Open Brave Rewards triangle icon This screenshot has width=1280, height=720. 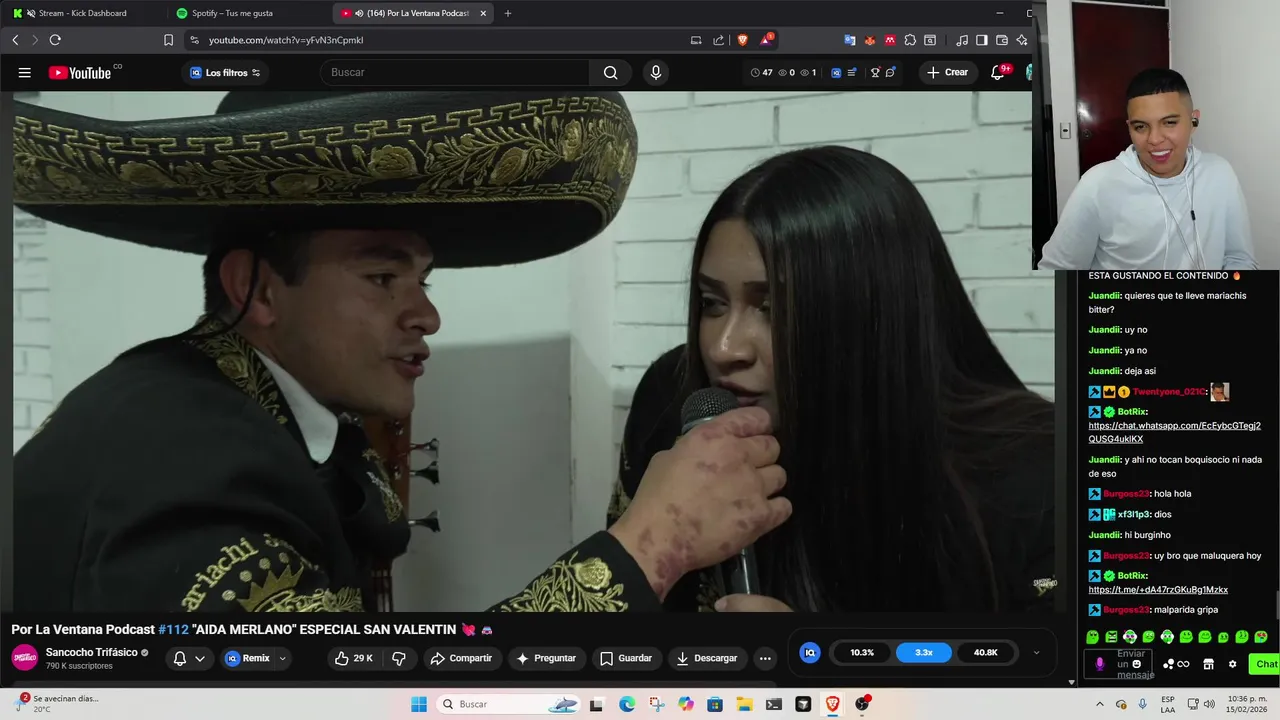(x=766, y=40)
